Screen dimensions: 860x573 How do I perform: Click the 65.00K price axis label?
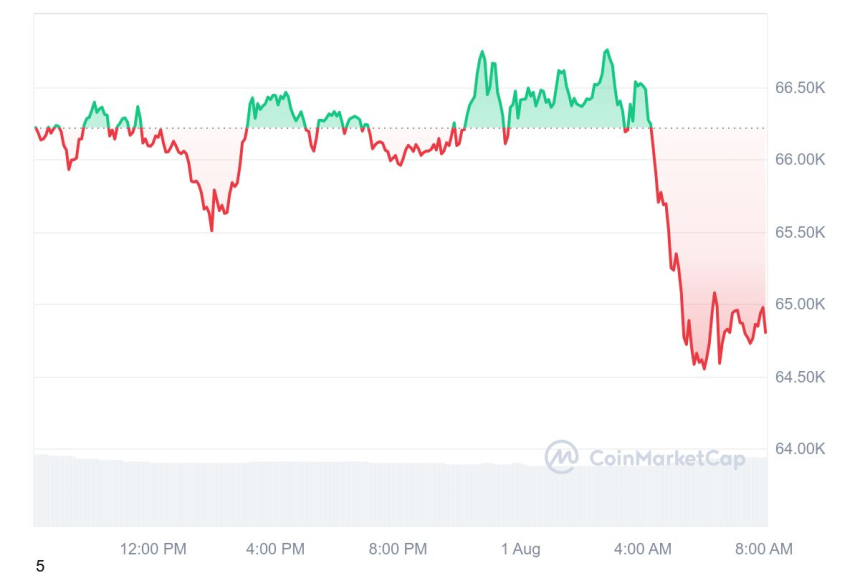(800, 304)
